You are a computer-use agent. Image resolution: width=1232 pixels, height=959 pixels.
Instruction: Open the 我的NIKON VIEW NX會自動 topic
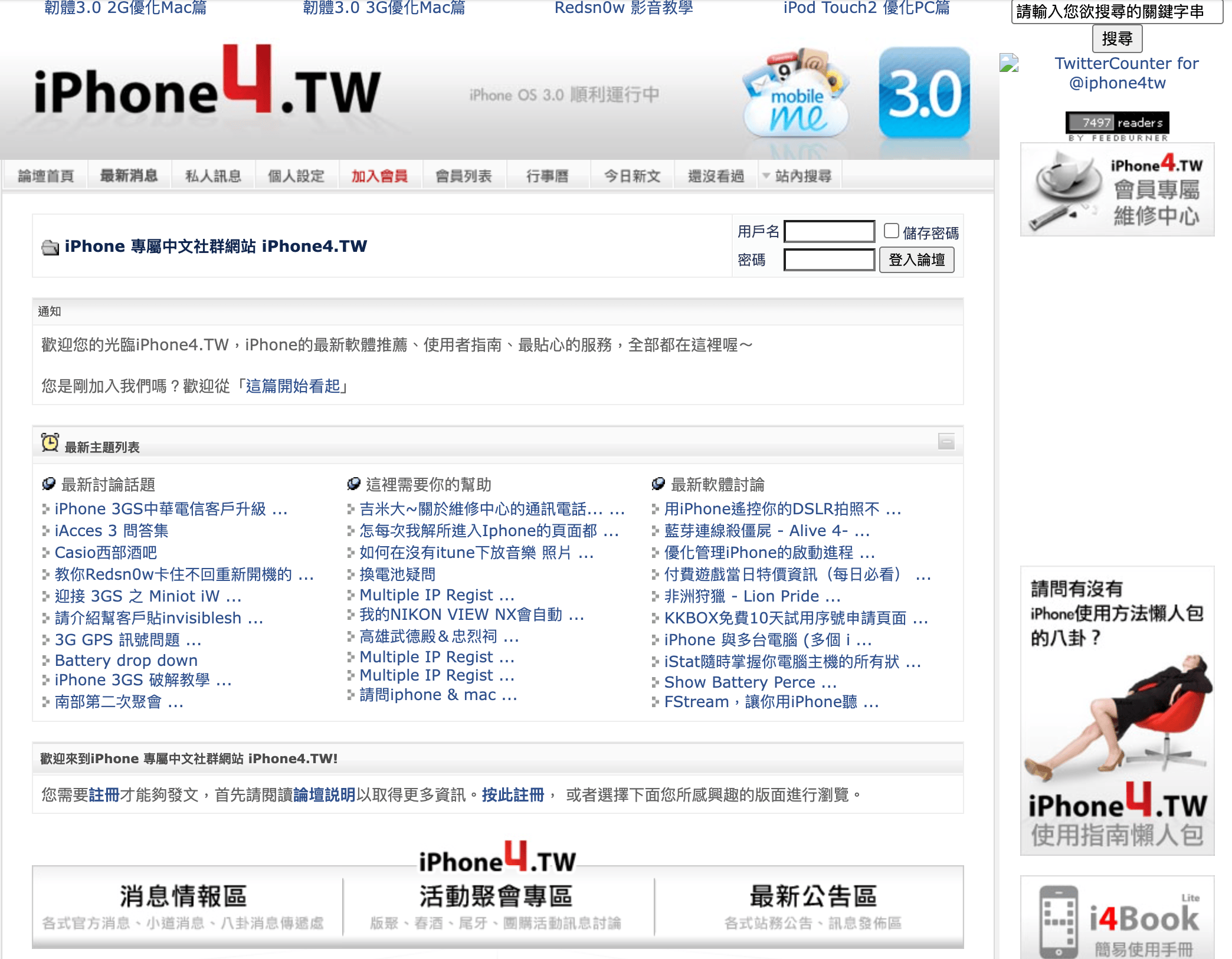pyautogui.click(x=472, y=615)
